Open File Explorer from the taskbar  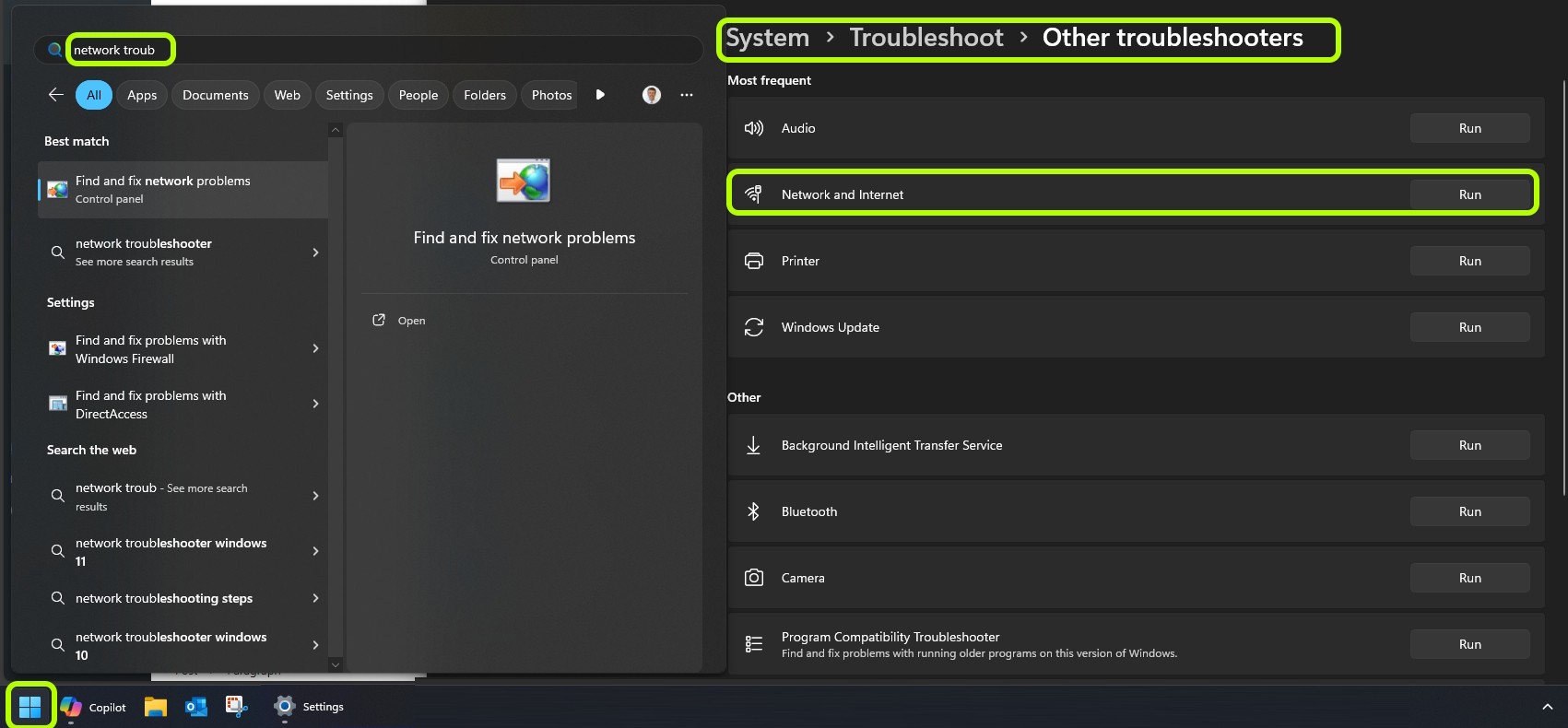(x=156, y=707)
